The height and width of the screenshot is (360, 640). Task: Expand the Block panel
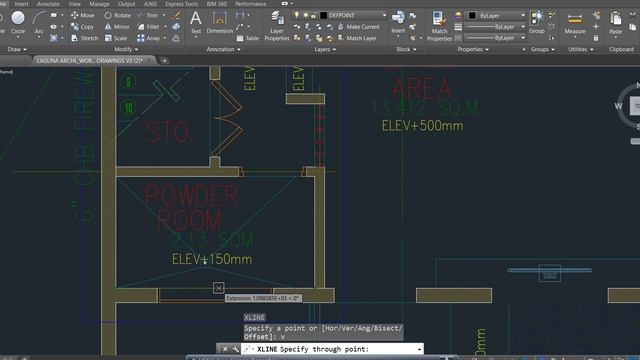[x=406, y=49]
